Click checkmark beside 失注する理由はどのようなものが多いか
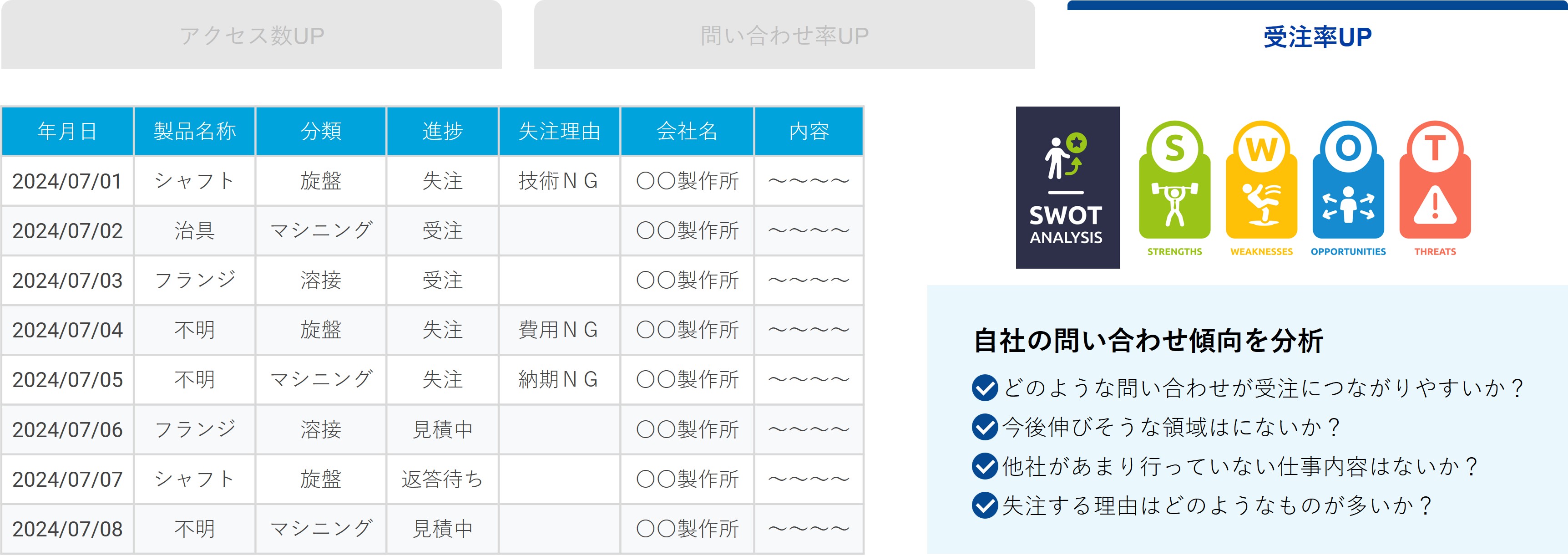This screenshot has width=1568, height=556. 984,505
